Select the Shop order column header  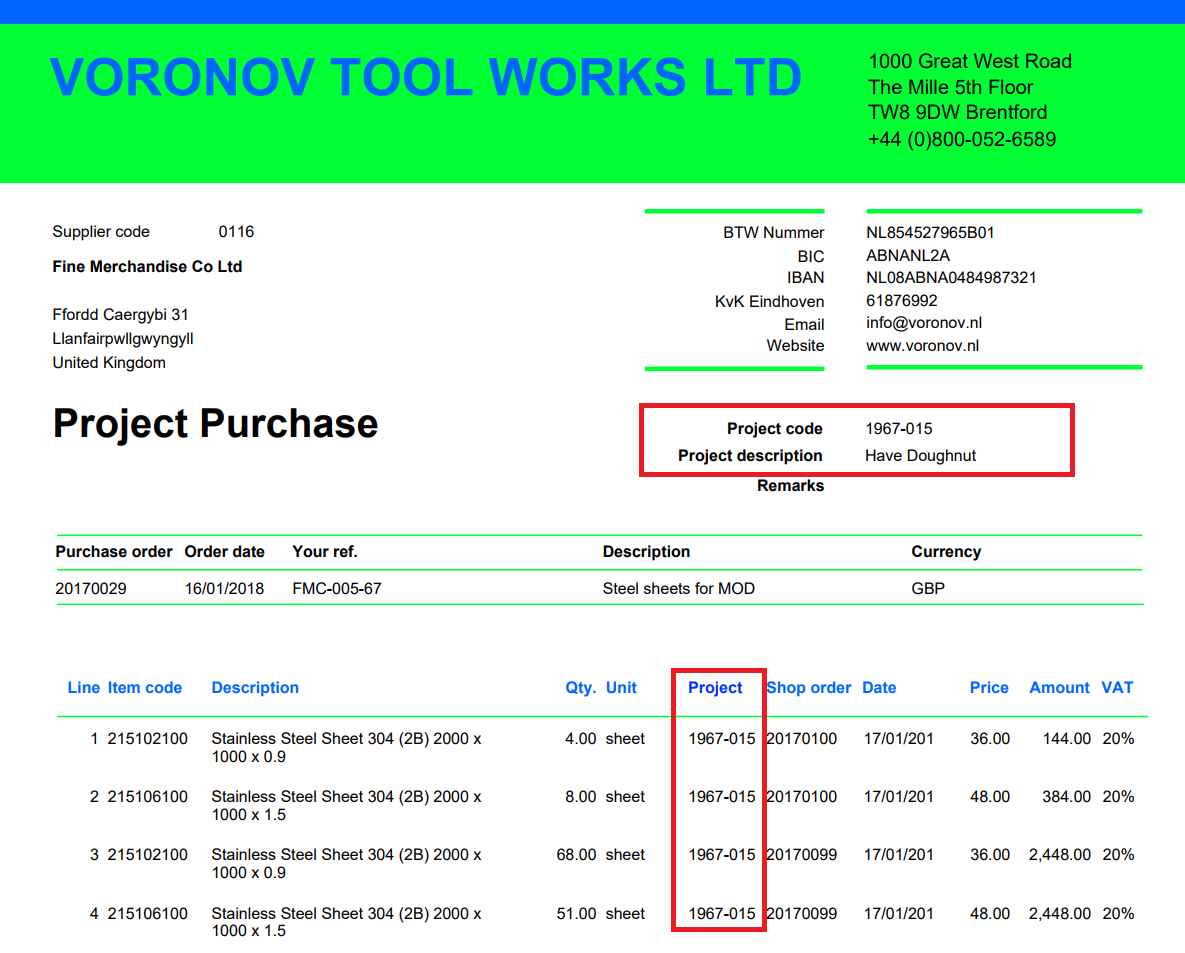[x=808, y=688]
